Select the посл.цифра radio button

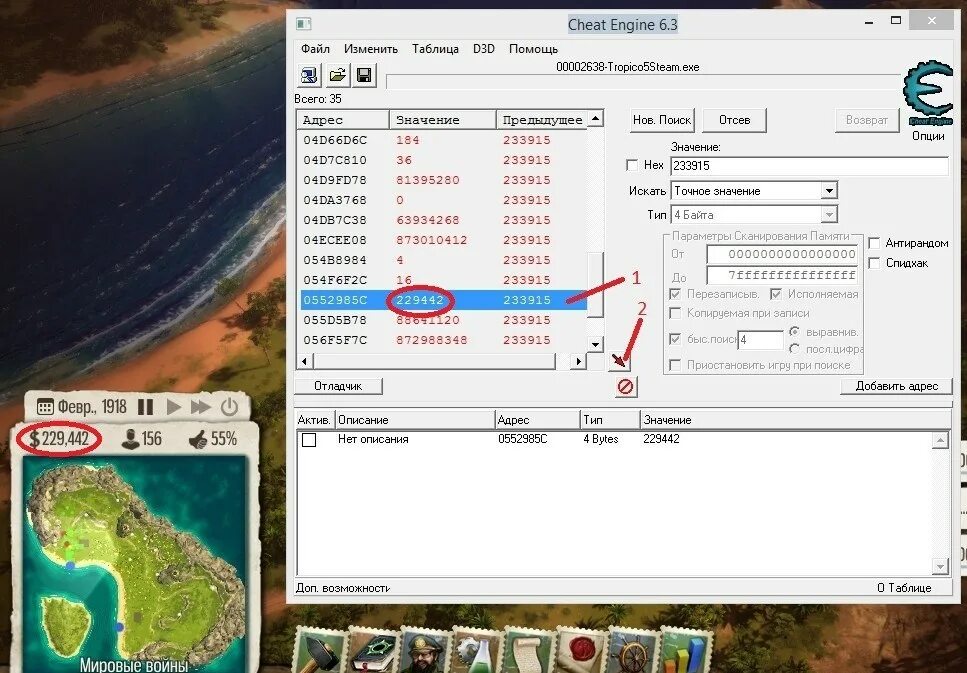794,349
